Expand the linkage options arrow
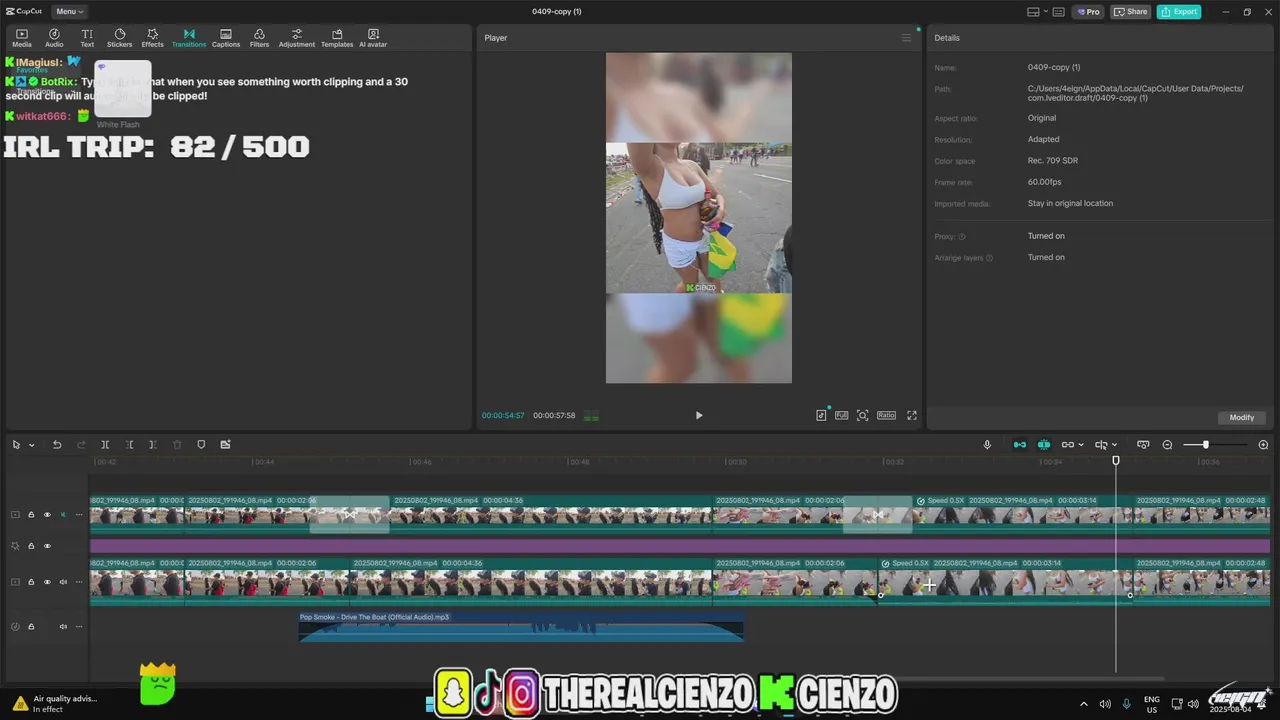The image size is (1280, 720). tap(1081, 445)
